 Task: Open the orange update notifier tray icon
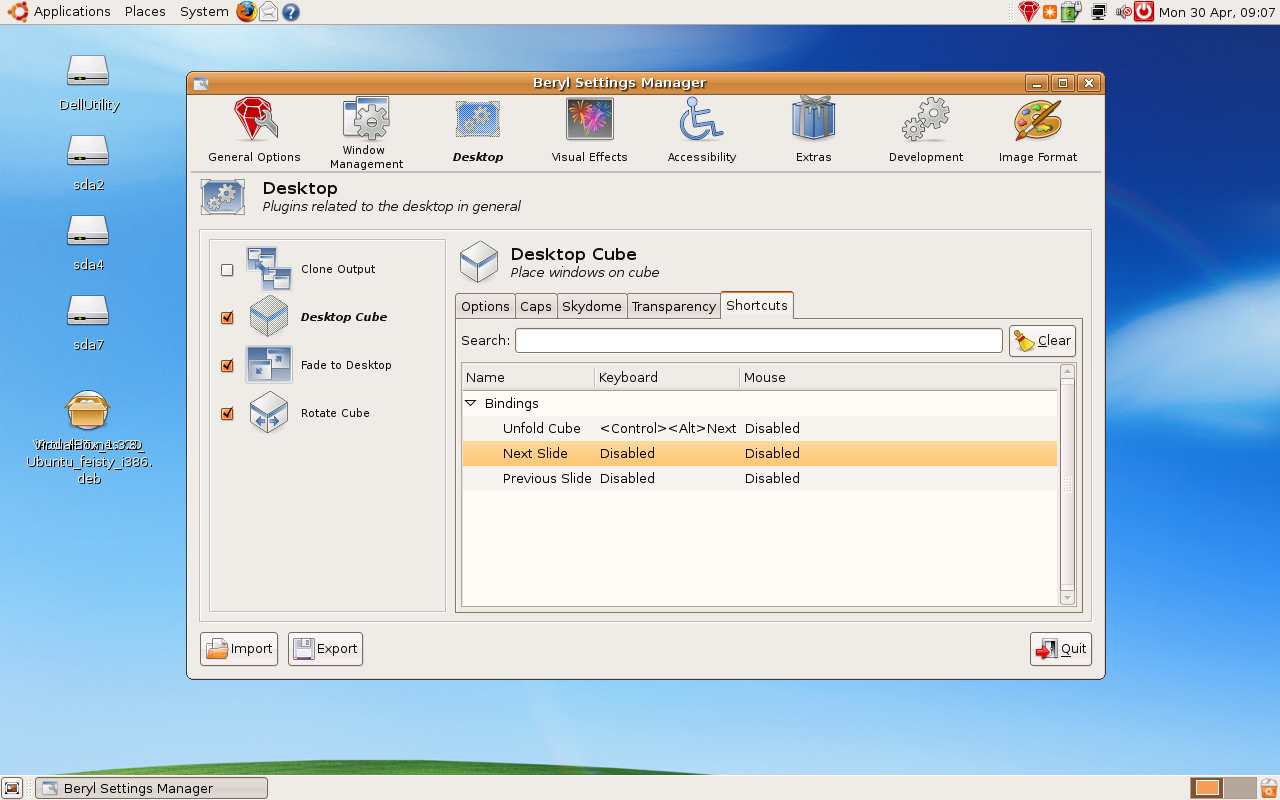1050,12
